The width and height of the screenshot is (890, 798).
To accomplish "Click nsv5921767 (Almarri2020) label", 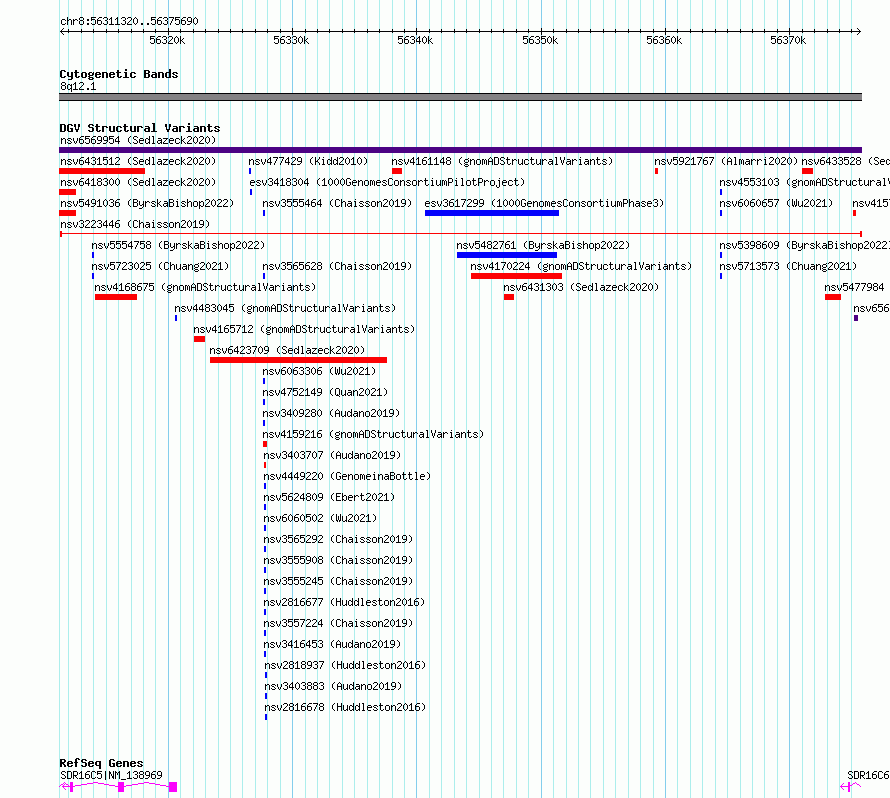I will 726,161.
